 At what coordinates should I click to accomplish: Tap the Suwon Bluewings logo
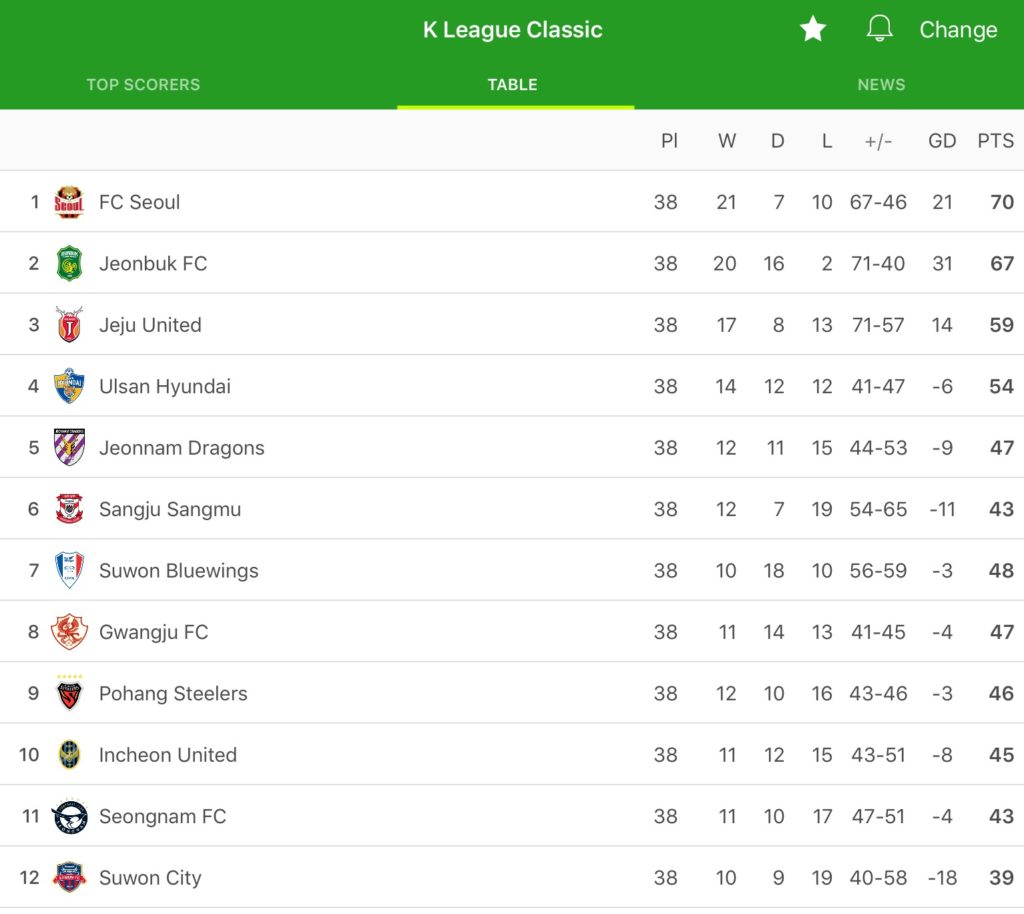tap(69, 571)
